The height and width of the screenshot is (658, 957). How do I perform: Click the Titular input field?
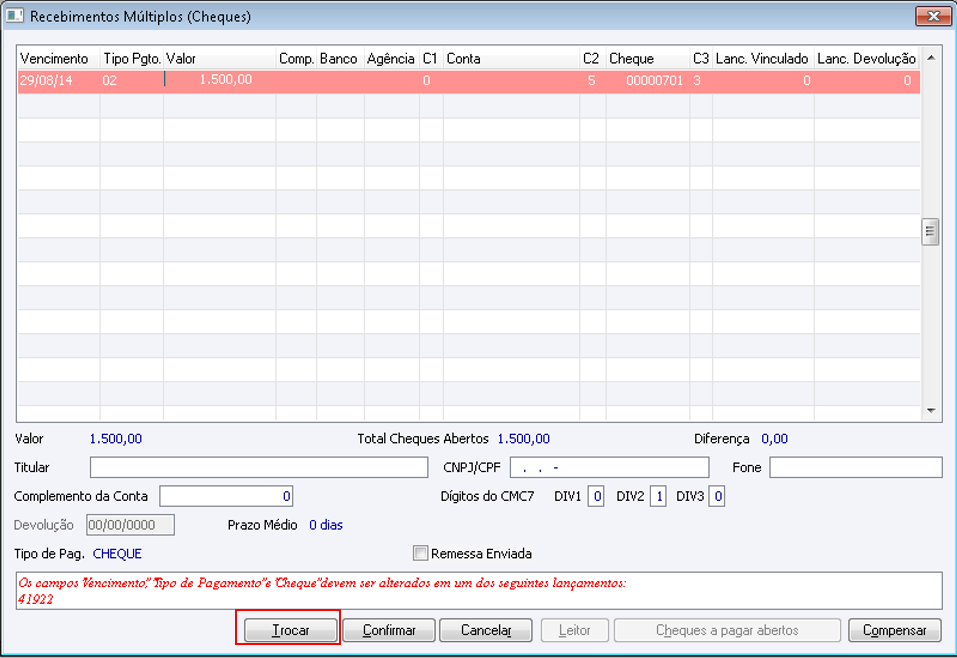[259, 468]
